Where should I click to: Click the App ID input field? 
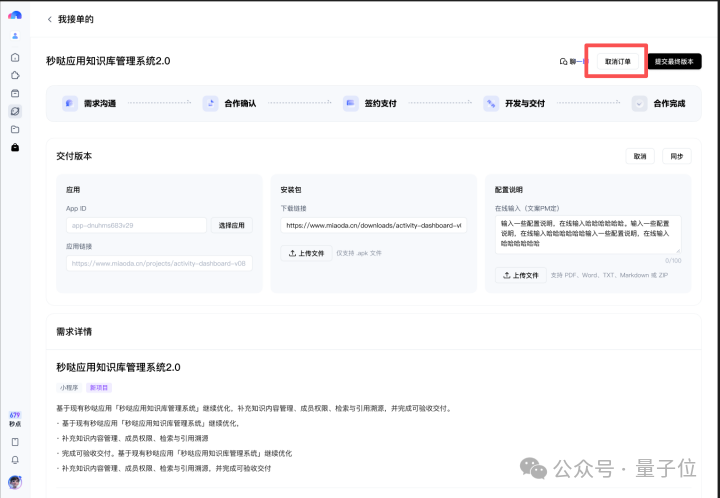[x=136, y=225]
